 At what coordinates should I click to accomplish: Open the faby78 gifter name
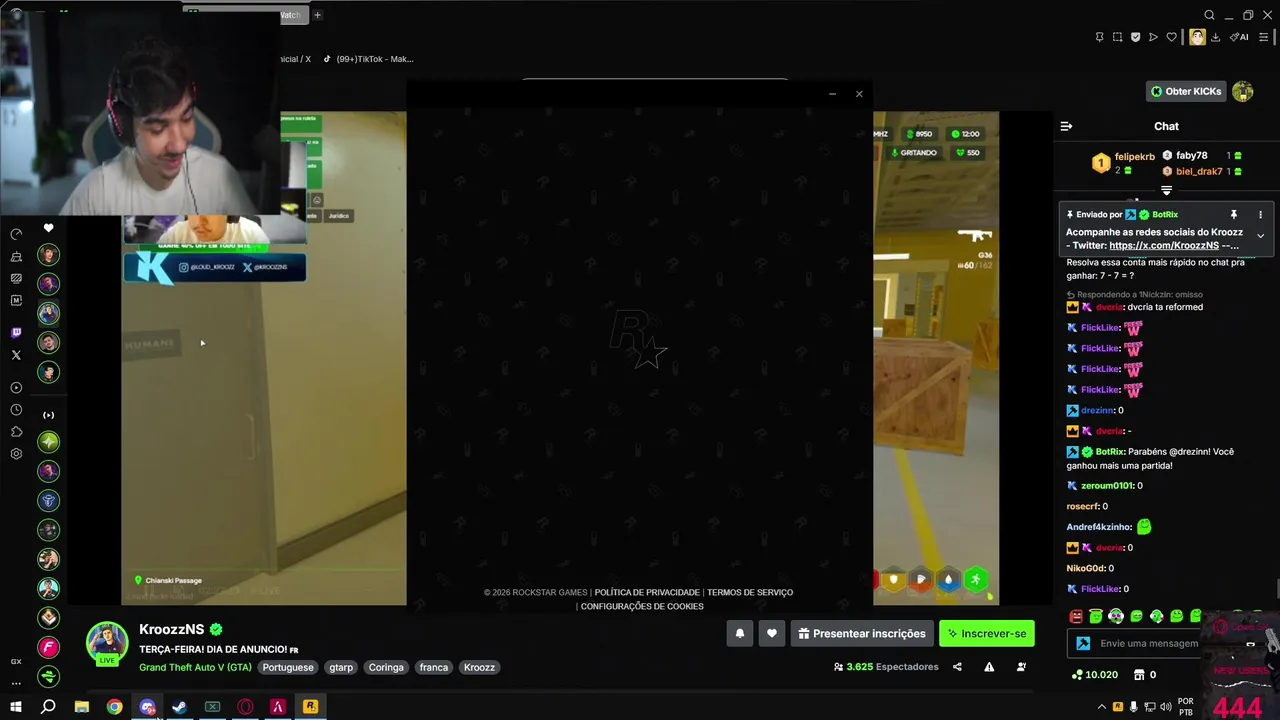click(1192, 156)
